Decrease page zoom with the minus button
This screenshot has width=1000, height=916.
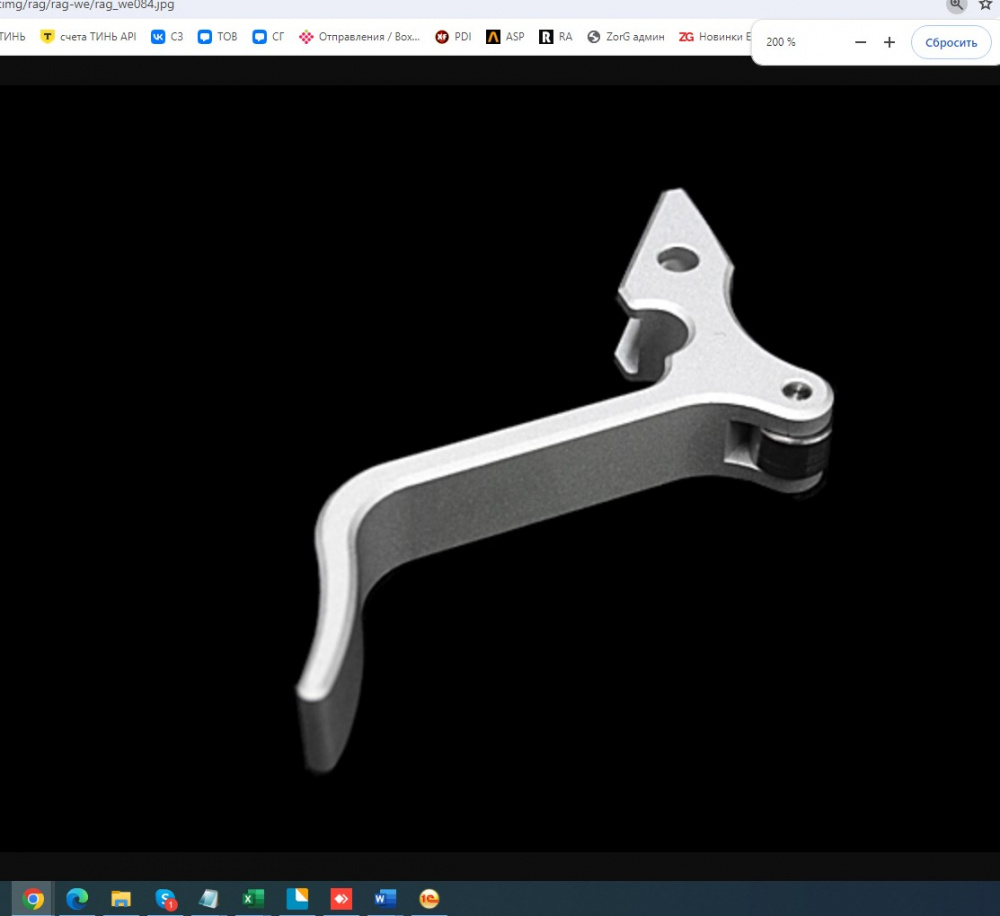860,42
